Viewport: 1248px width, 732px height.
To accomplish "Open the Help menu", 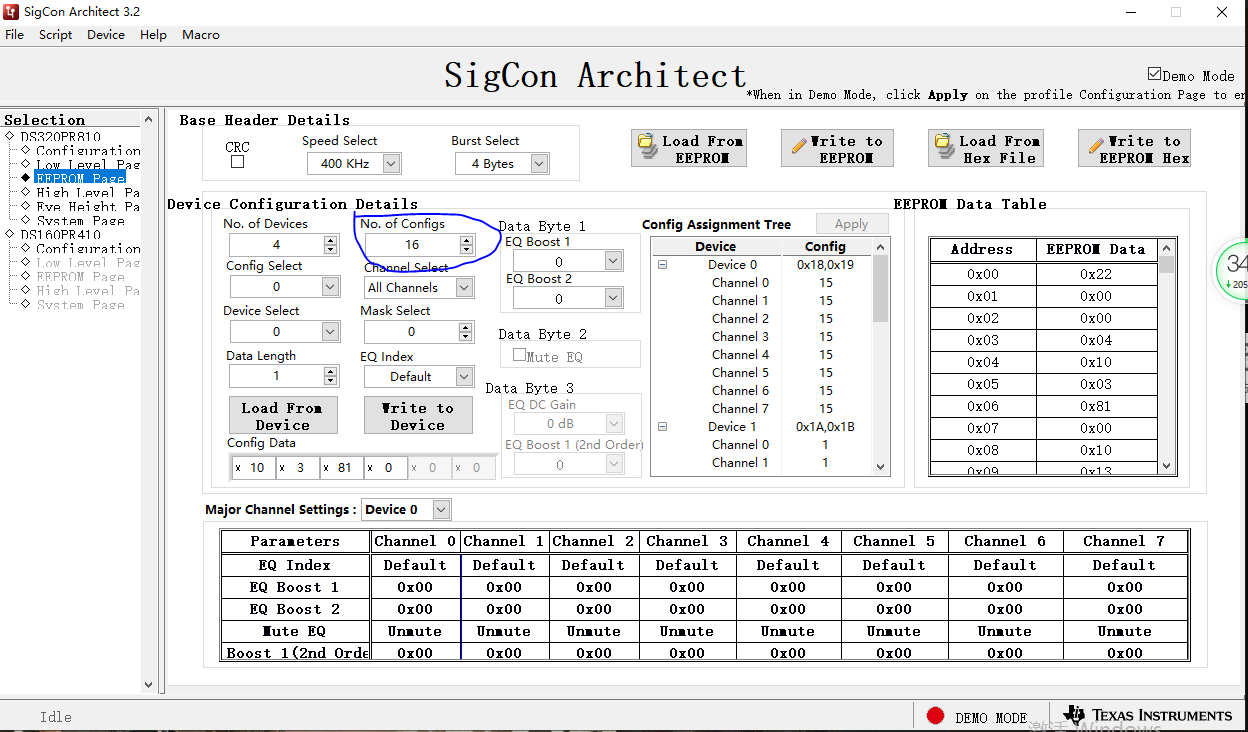I will coord(153,34).
